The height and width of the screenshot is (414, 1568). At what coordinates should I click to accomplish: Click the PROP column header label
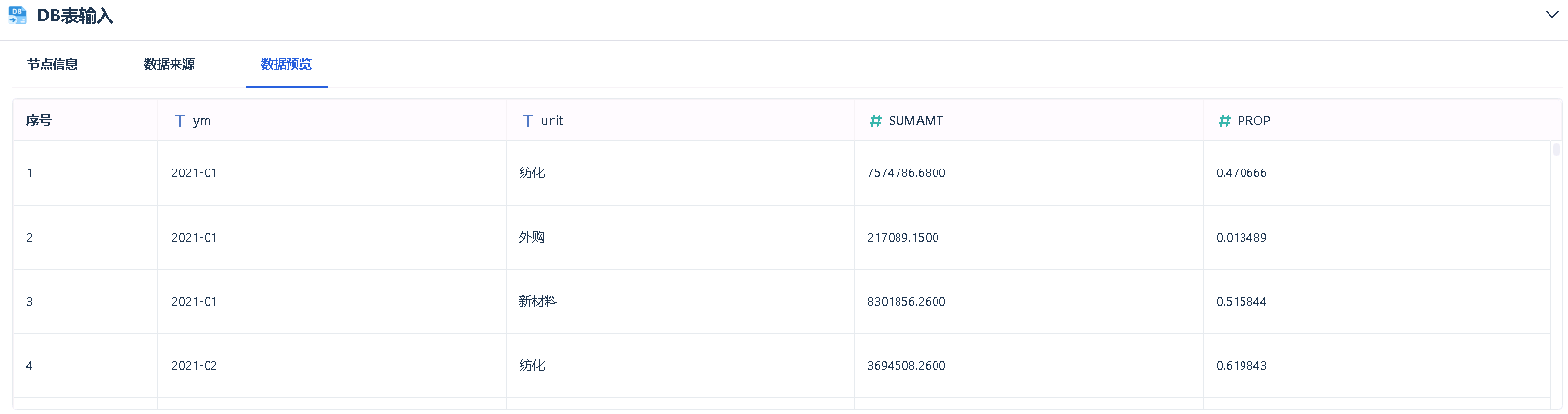pos(1254,121)
